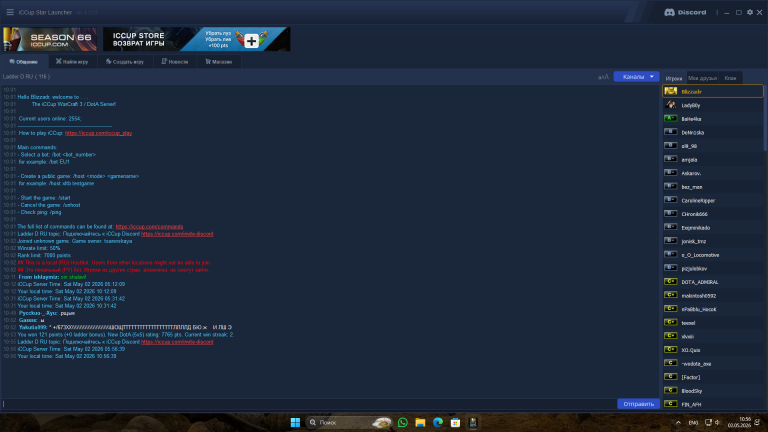This screenshot has width=768, height=432.
Task: Select player XO.Quix in the list
Action: pos(713,350)
